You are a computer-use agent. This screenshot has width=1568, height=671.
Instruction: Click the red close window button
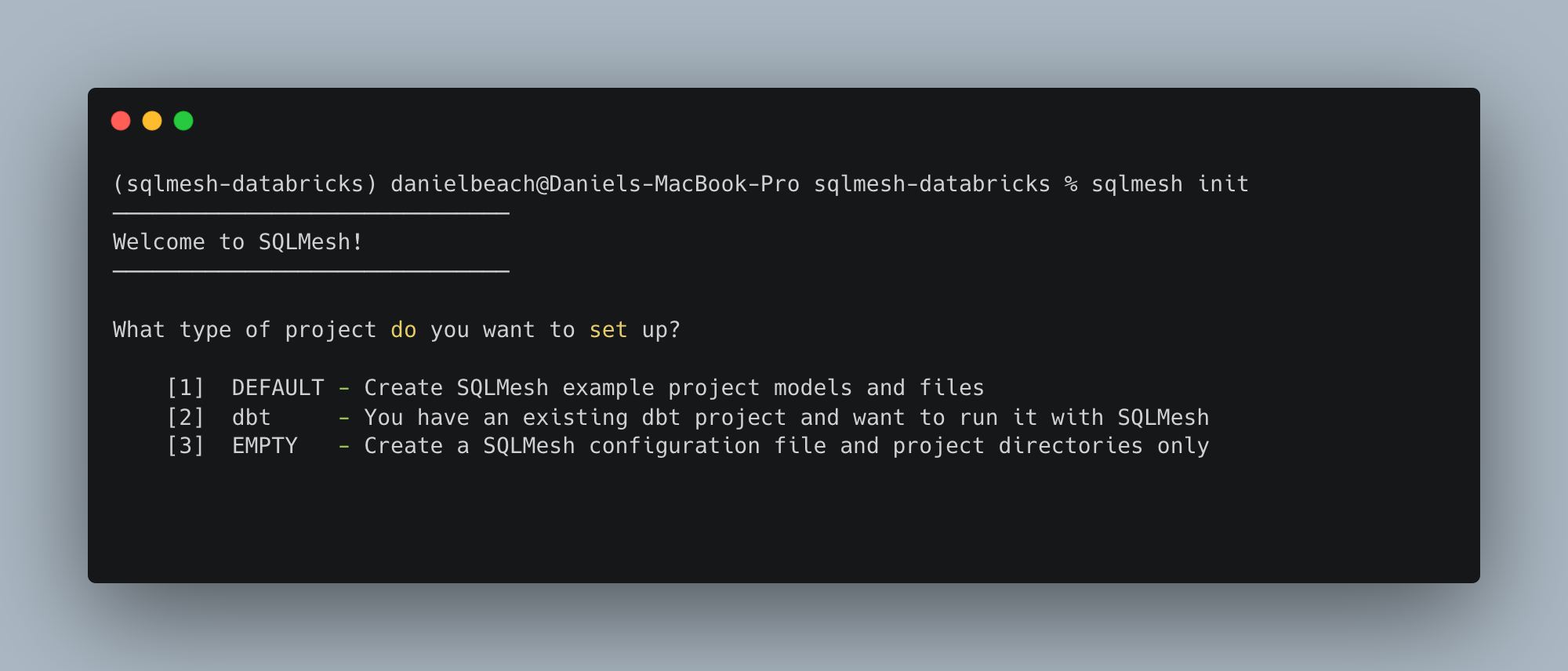pos(121,121)
